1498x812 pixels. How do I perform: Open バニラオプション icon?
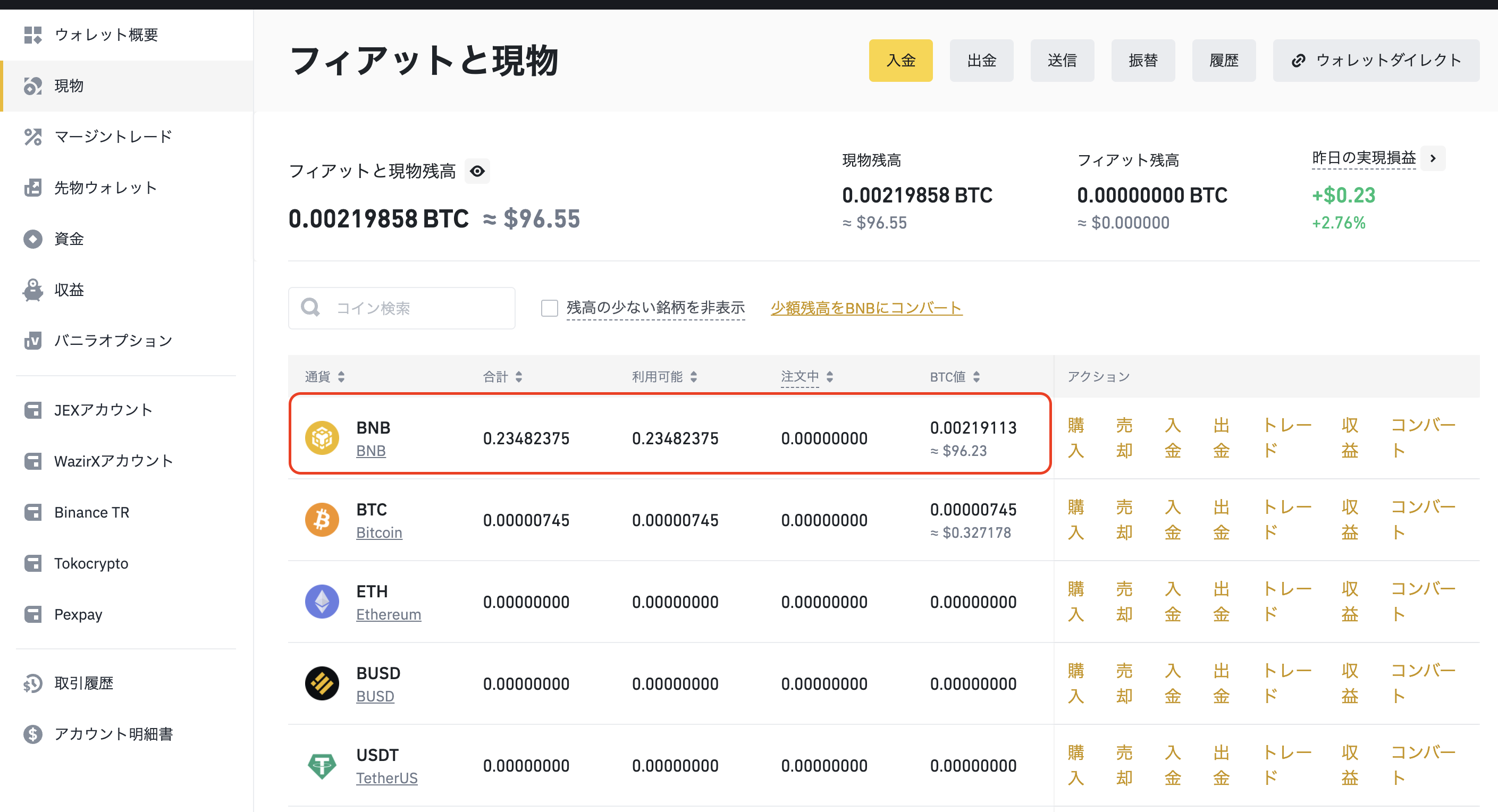tap(33, 341)
